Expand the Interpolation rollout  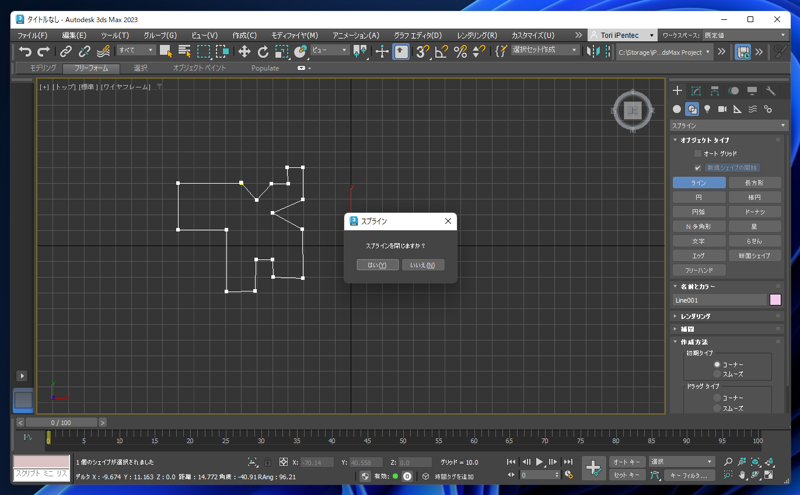point(728,329)
